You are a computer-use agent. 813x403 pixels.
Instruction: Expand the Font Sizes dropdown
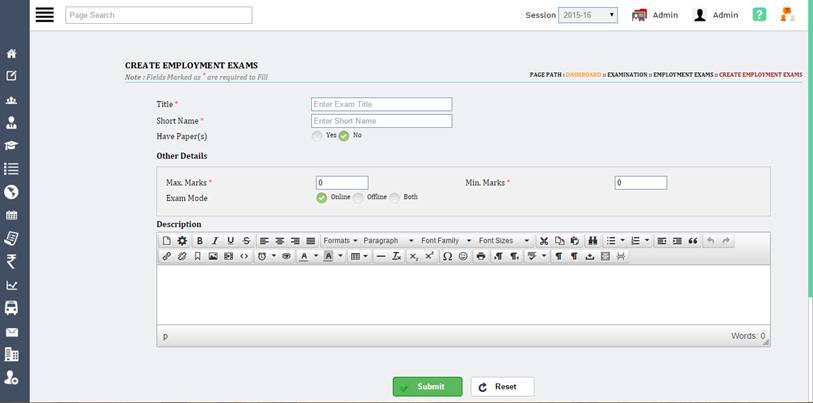tap(503, 241)
